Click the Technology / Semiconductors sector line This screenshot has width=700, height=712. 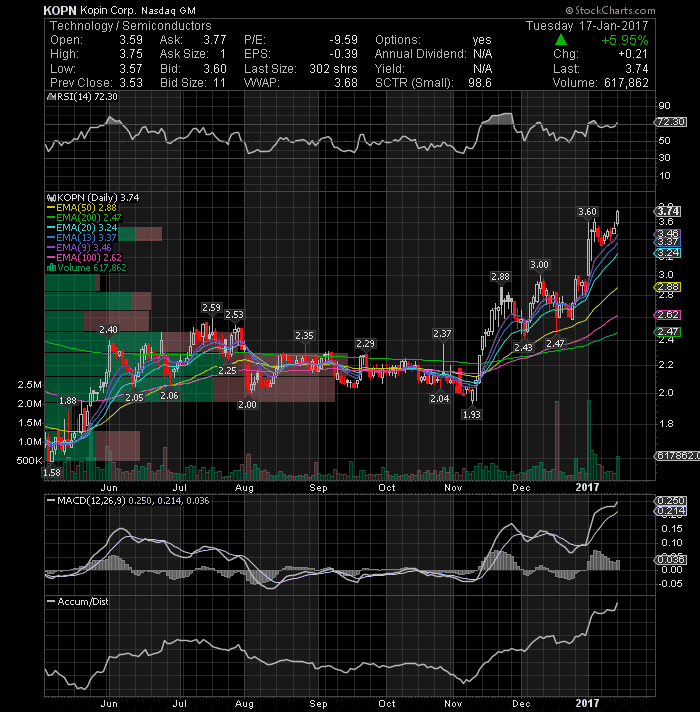[131, 26]
